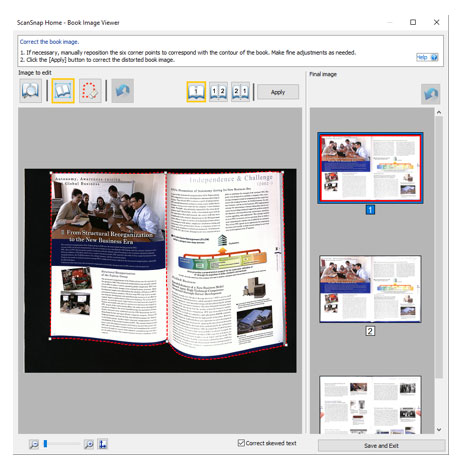Select the point retouch dotted-circle tool

click(x=90, y=91)
